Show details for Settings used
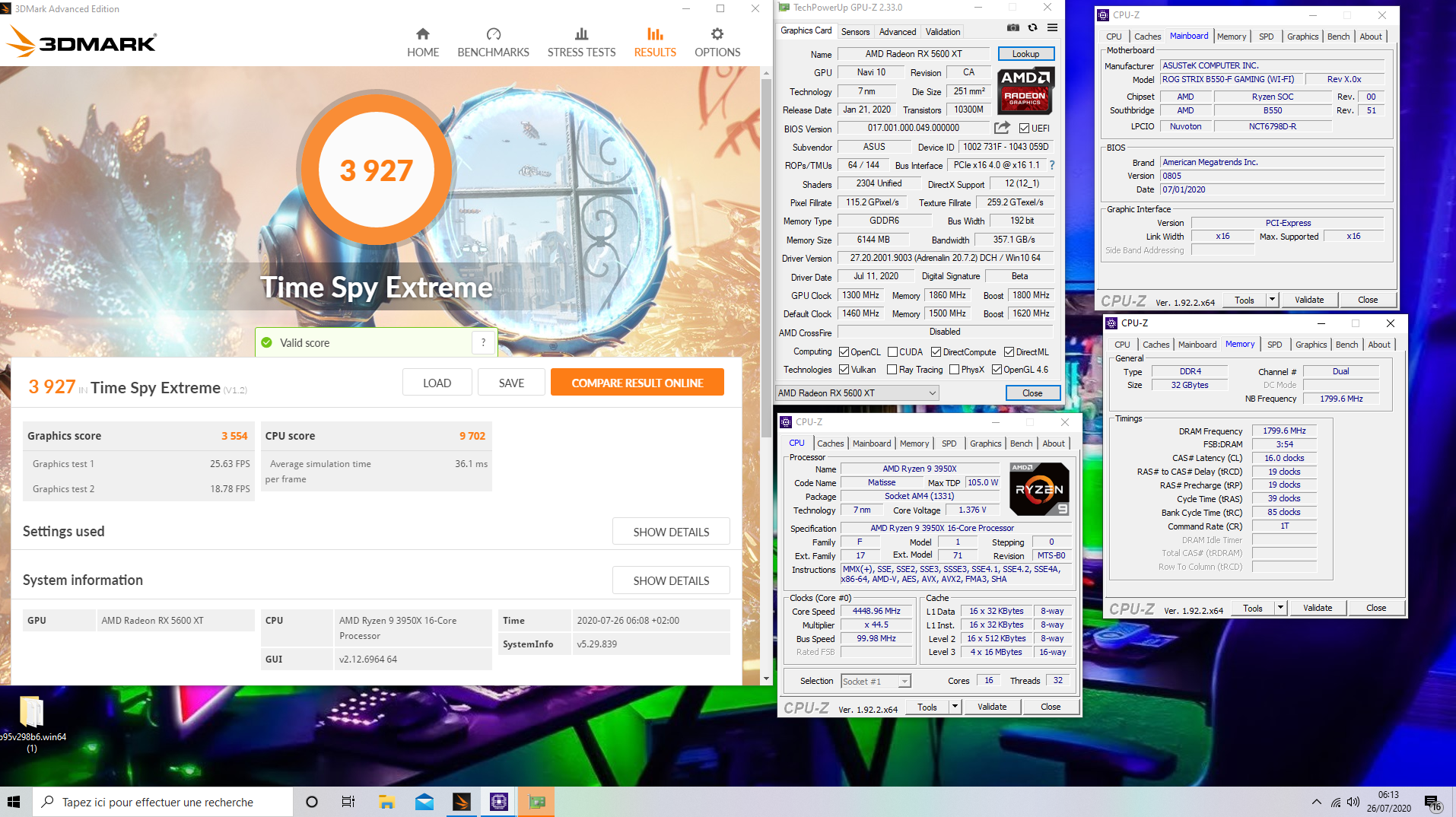The width and height of the screenshot is (1456, 817). 671,532
